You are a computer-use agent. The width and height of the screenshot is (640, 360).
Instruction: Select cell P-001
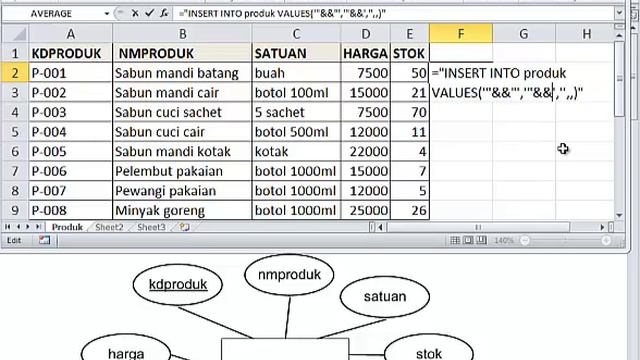pyautogui.click(x=71, y=73)
